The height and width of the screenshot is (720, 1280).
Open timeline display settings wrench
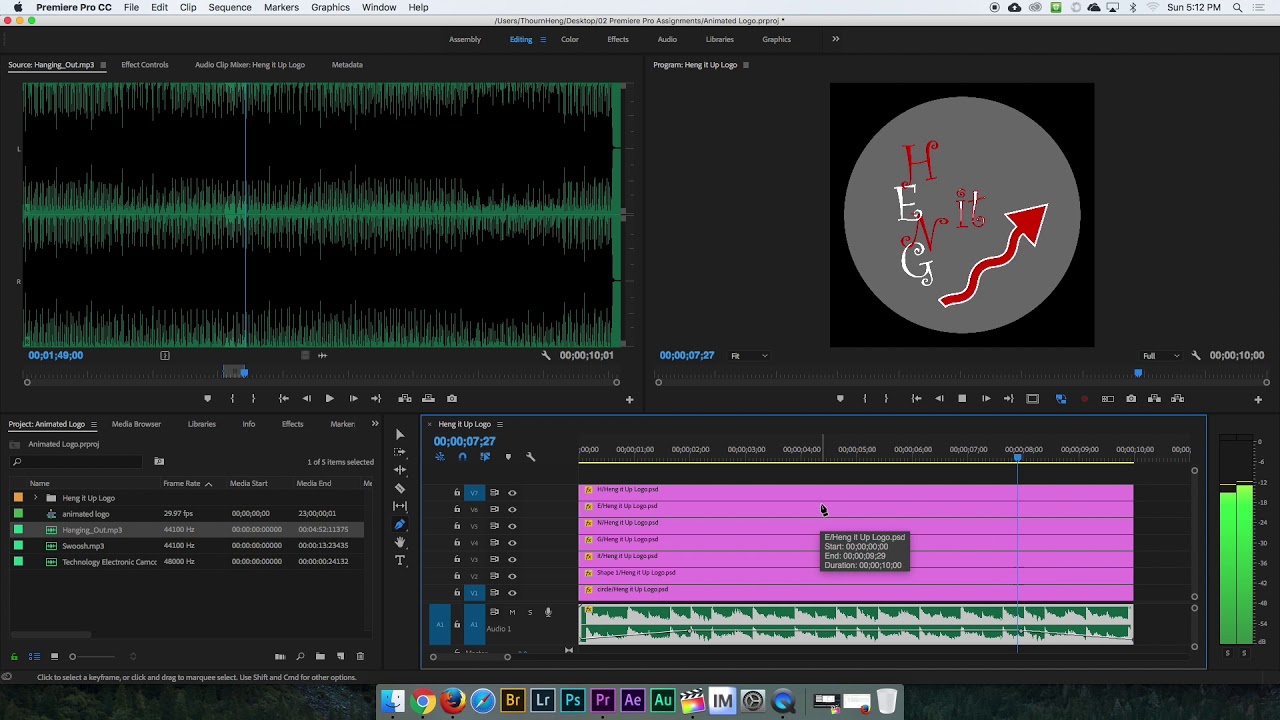pos(531,457)
